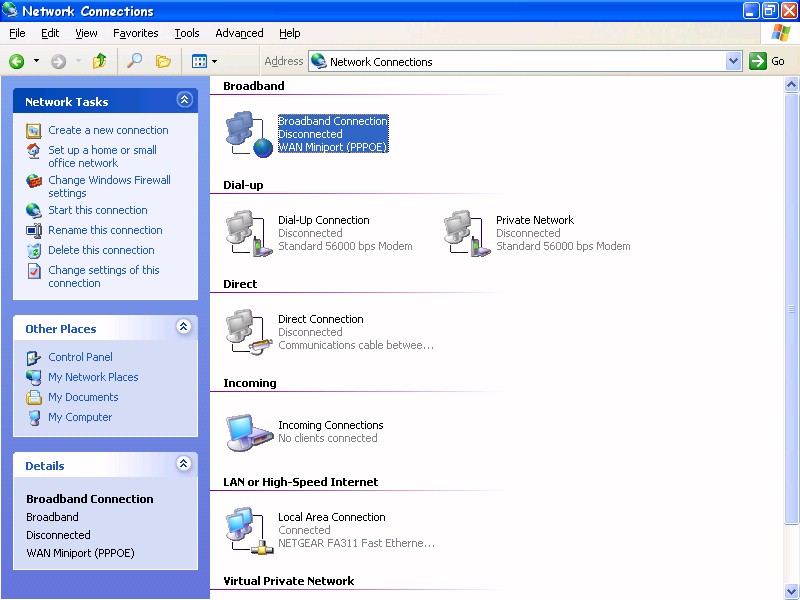The image size is (800, 600).
Task: Click Delete this connection link
Action: pos(102,250)
